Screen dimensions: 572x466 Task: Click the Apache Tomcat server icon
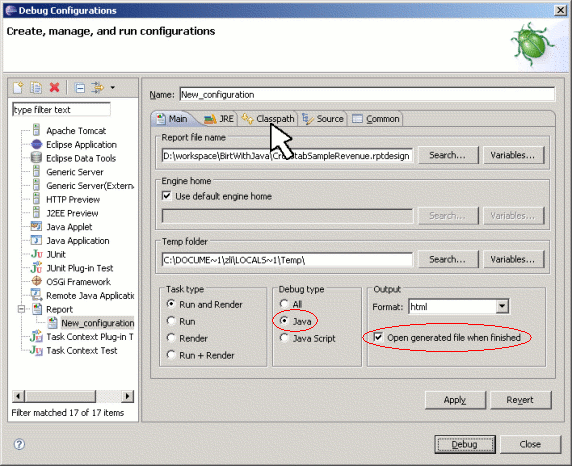36,130
